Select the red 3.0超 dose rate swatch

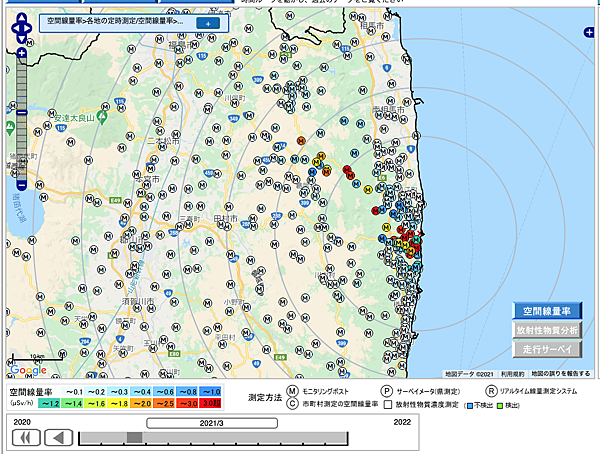point(210,403)
